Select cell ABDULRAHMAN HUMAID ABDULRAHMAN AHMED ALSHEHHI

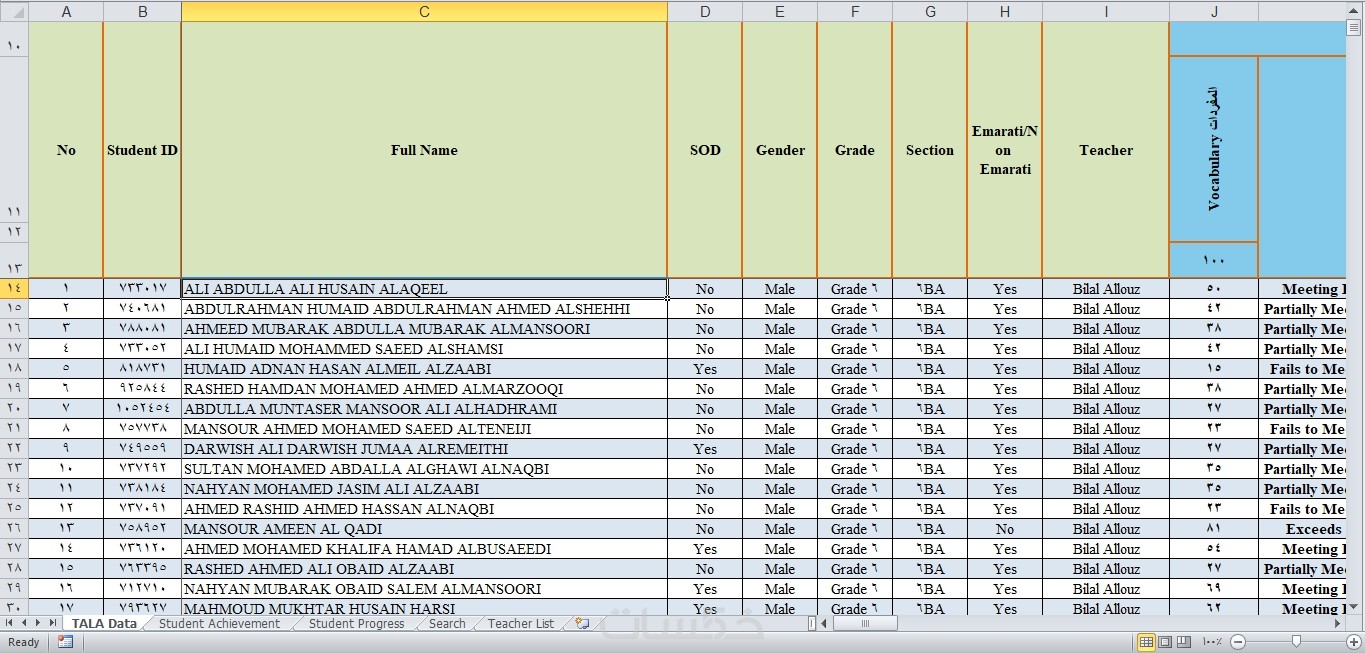click(424, 309)
